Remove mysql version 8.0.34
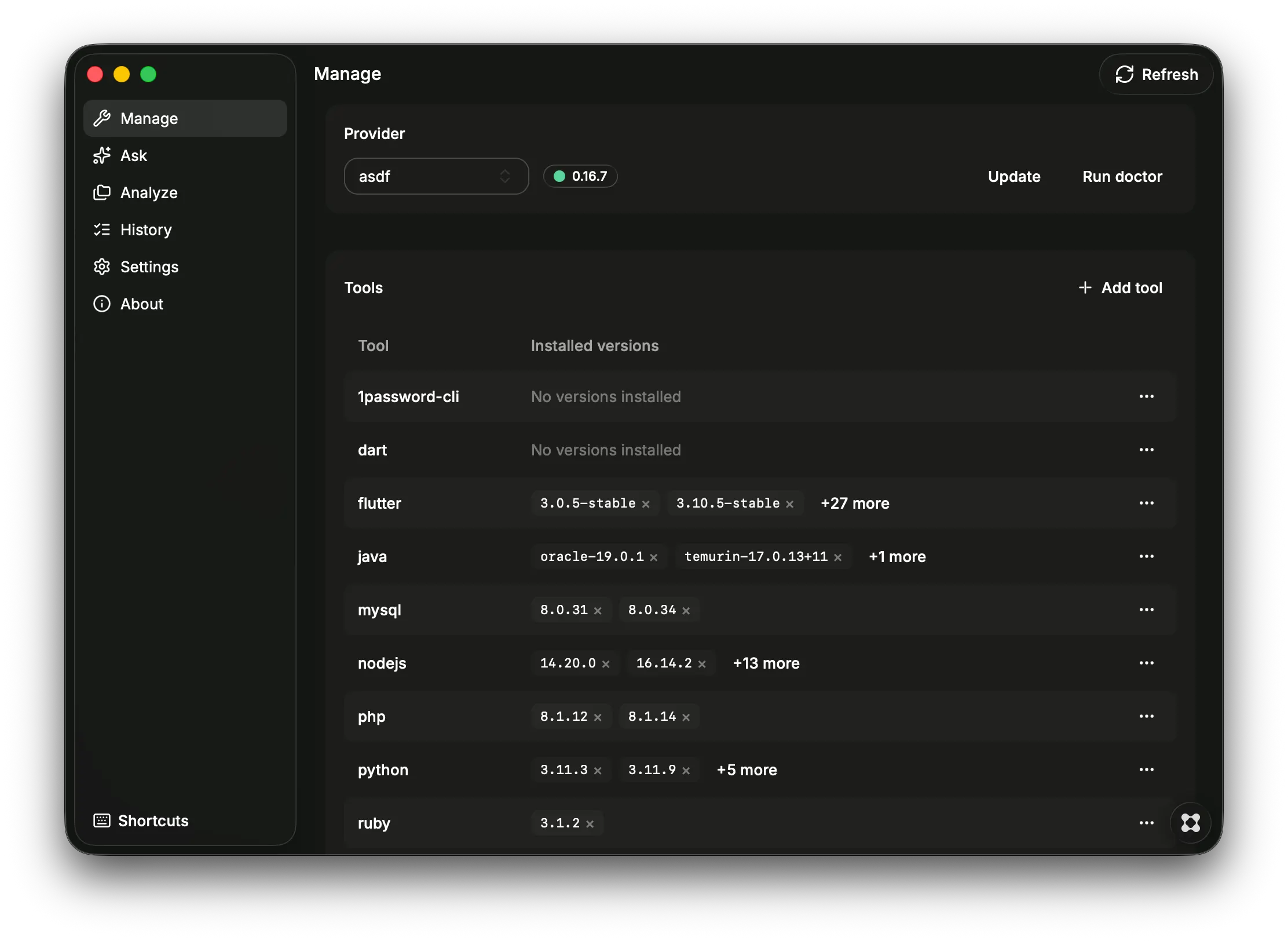This screenshot has height=941, width=1288. coord(686,611)
